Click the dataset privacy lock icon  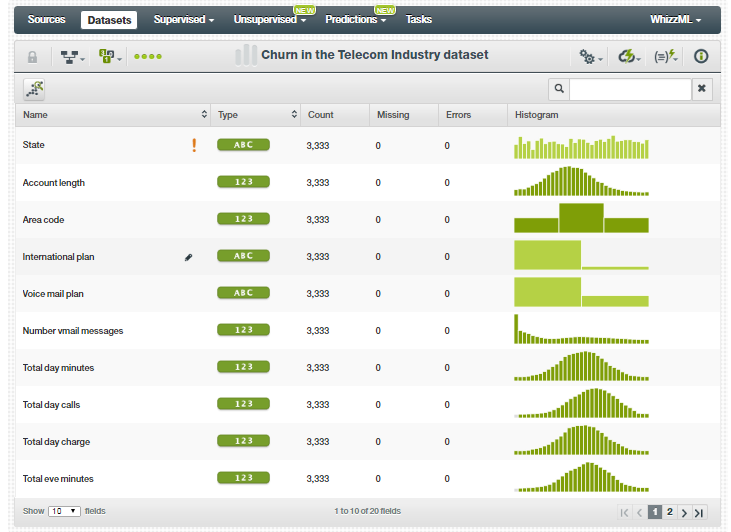[33, 57]
